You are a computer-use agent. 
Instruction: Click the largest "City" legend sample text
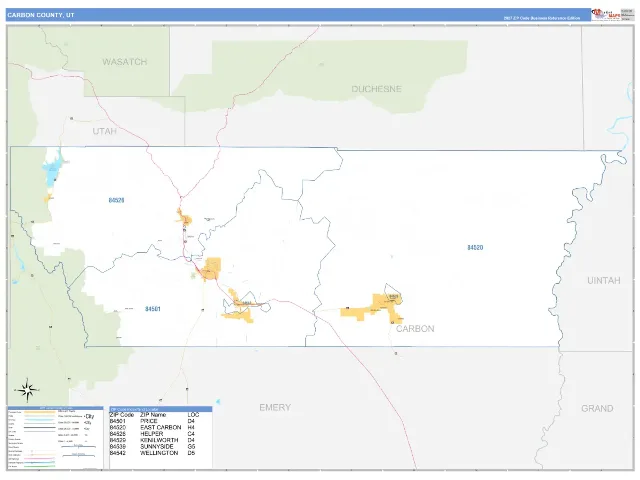tap(89, 416)
